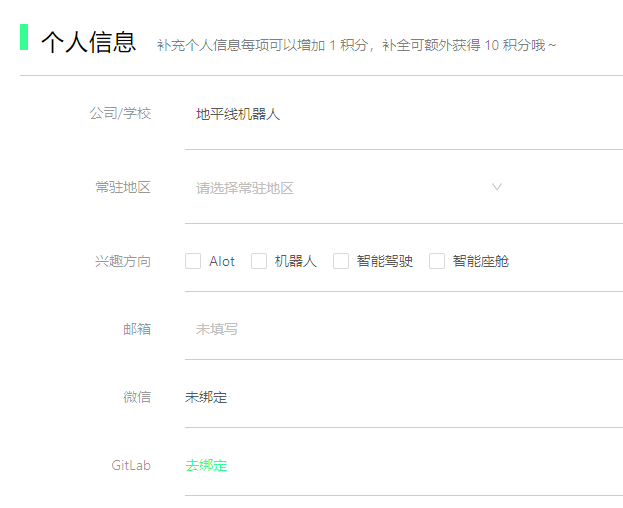This screenshot has width=623, height=508.
Task: Click the 未绑定 WeChat status text
Action: click(206, 397)
